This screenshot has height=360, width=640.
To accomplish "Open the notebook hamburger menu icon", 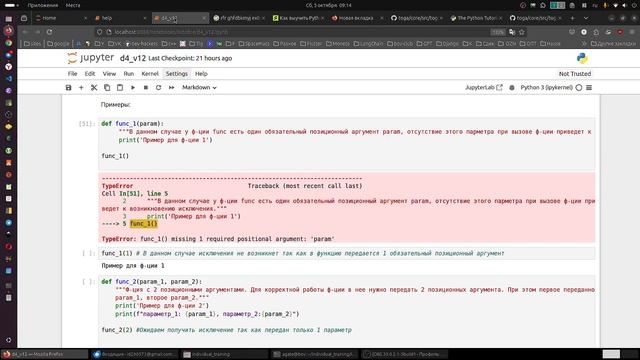I will point(589,87).
